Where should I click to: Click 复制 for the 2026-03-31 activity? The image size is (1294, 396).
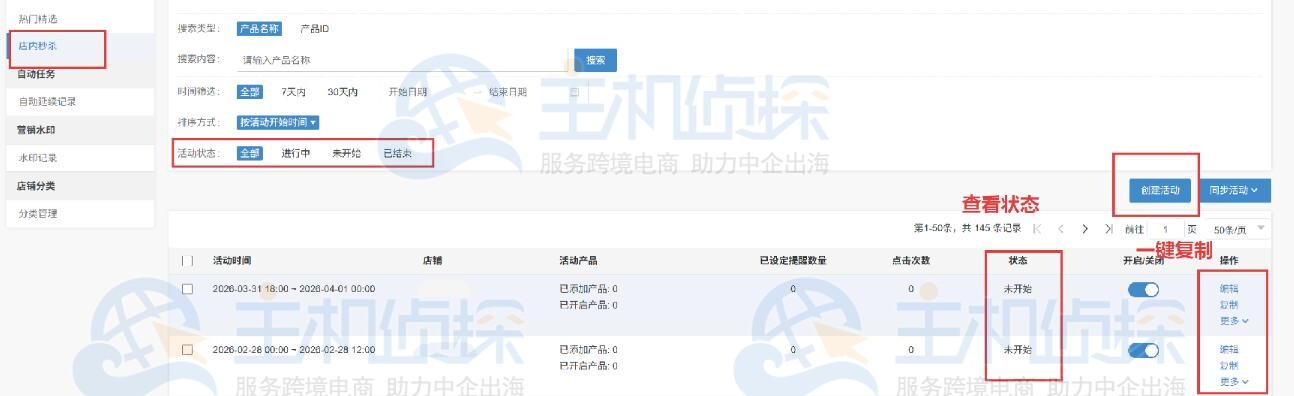(1229, 304)
